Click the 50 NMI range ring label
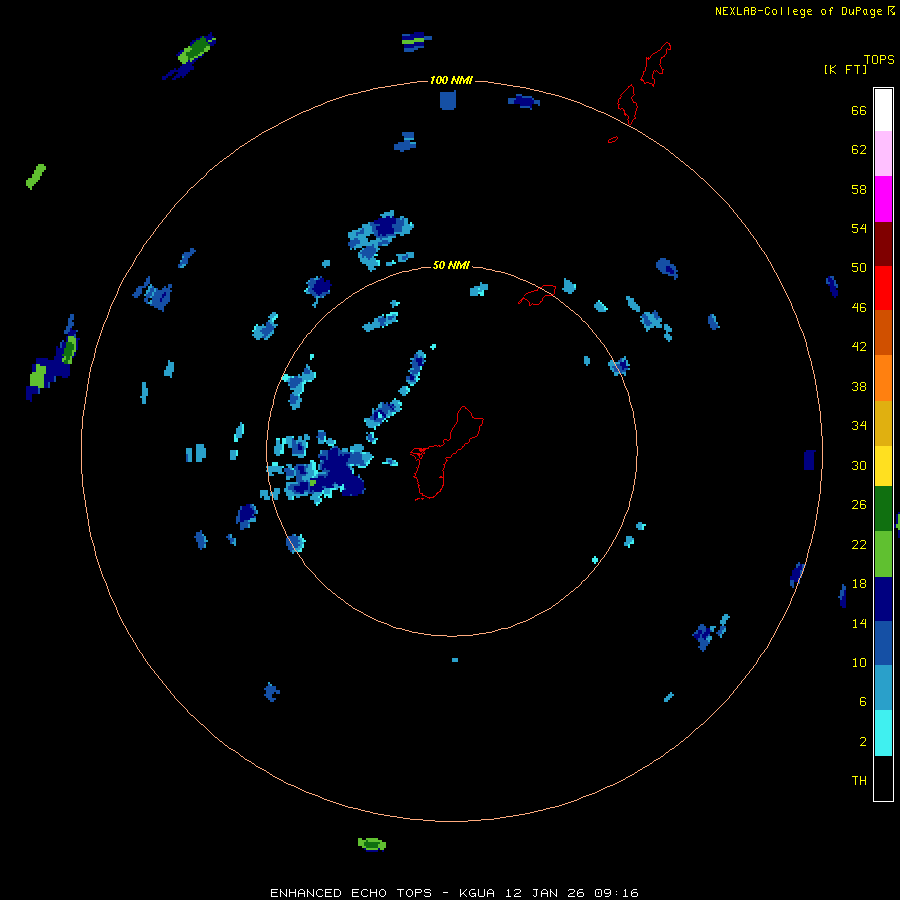900x900 pixels. coord(451,265)
